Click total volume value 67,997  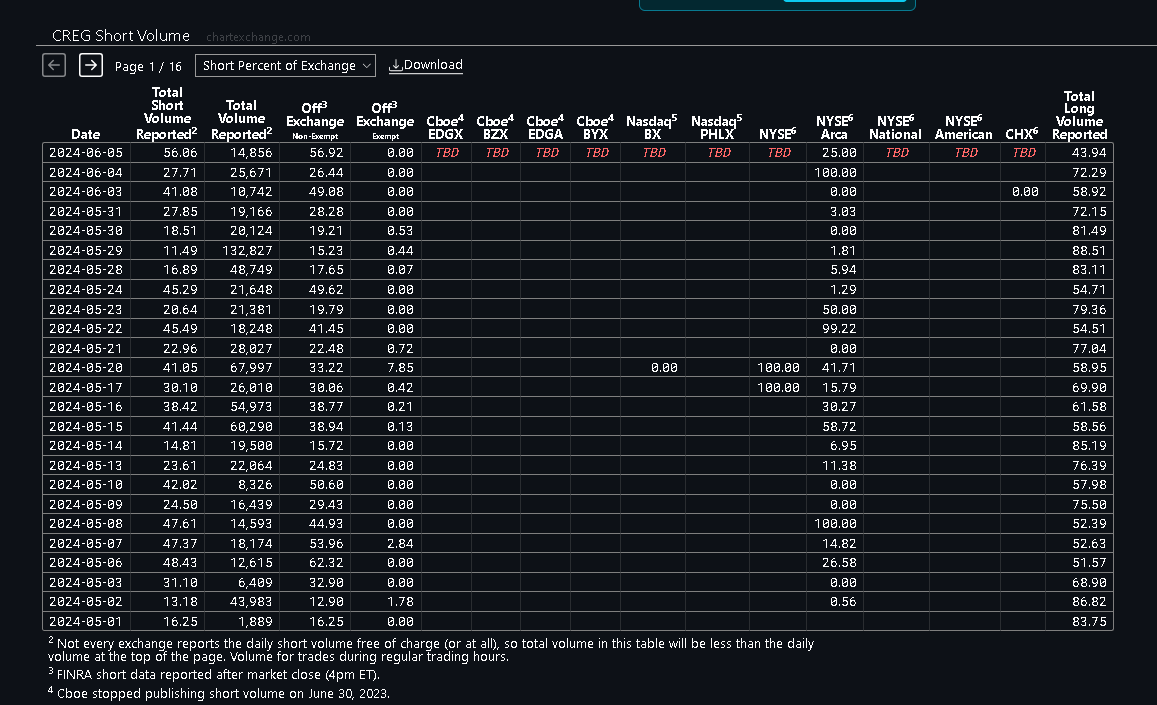[251, 368]
